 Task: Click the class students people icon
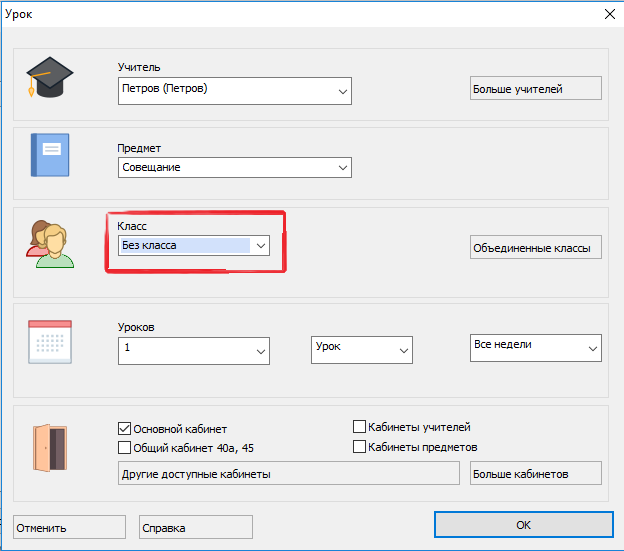(x=50, y=243)
